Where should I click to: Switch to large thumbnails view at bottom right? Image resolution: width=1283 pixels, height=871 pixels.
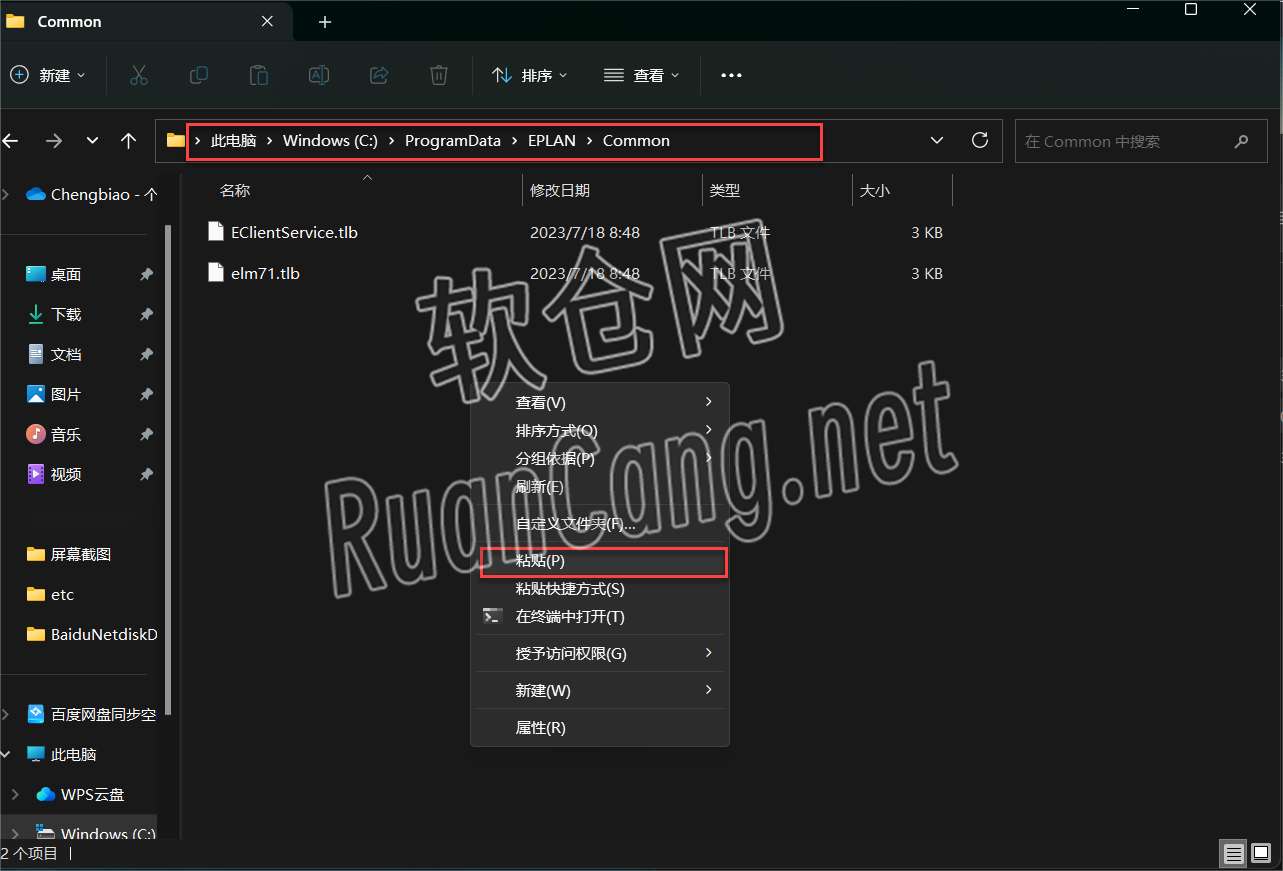[1260, 853]
